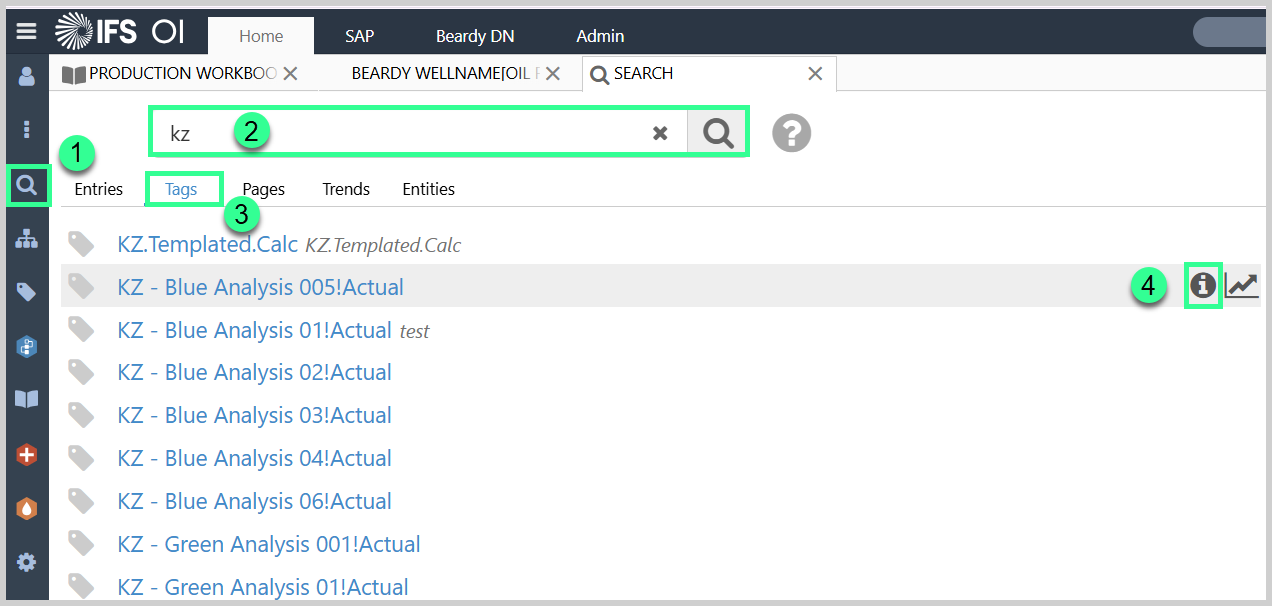The width and height of the screenshot is (1272, 606).
Task: Click the tag sidebar icon
Action: coord(27,292)
